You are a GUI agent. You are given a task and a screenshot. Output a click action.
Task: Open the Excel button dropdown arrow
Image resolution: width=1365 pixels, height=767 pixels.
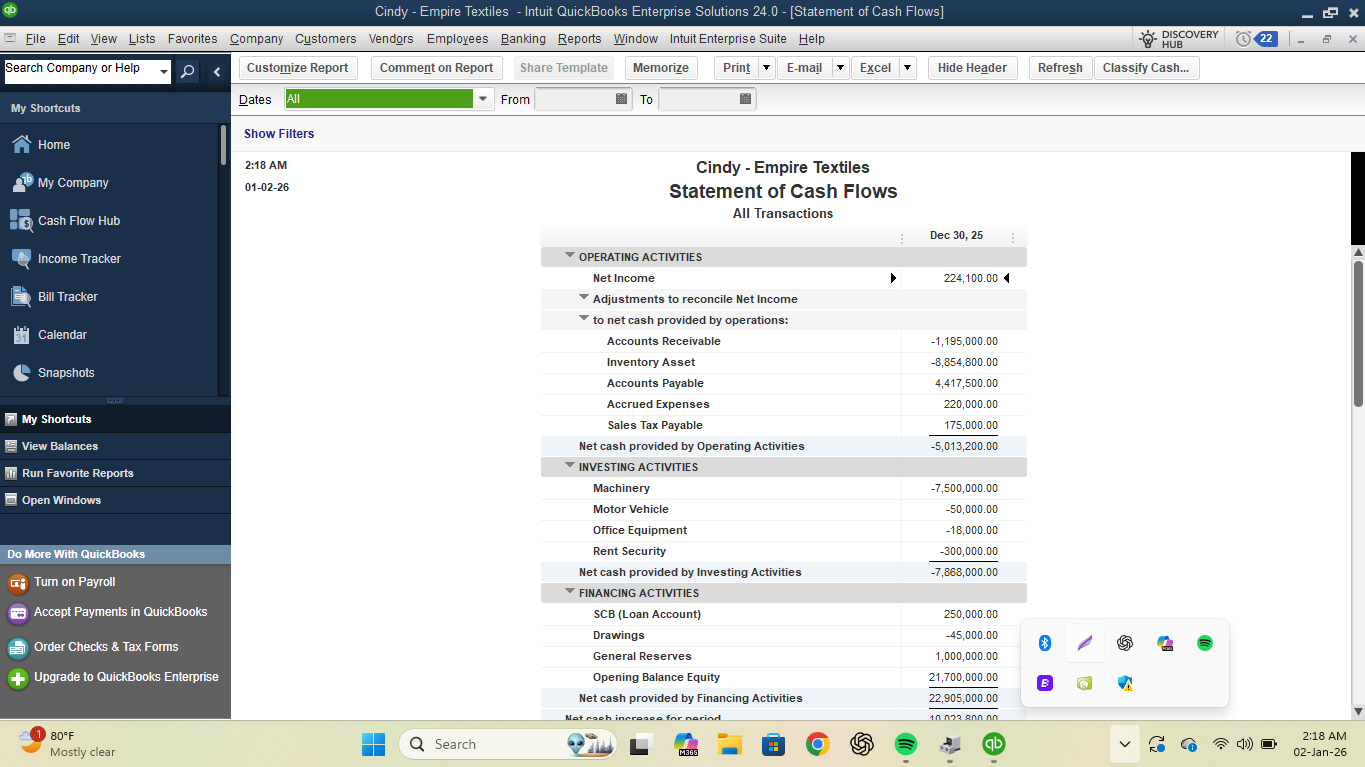907,68
